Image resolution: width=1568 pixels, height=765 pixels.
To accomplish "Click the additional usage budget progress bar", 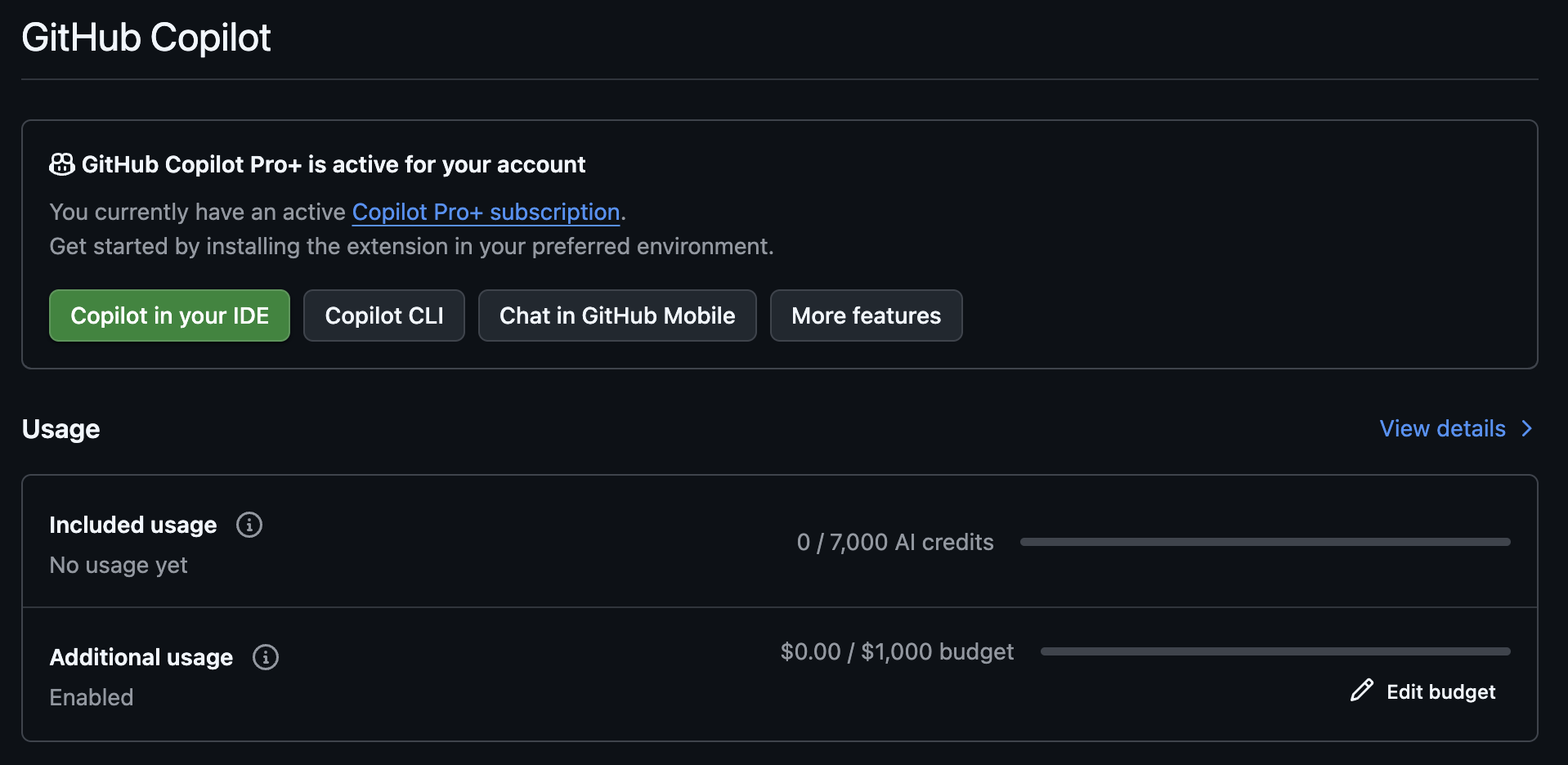I will [1275, 651].
